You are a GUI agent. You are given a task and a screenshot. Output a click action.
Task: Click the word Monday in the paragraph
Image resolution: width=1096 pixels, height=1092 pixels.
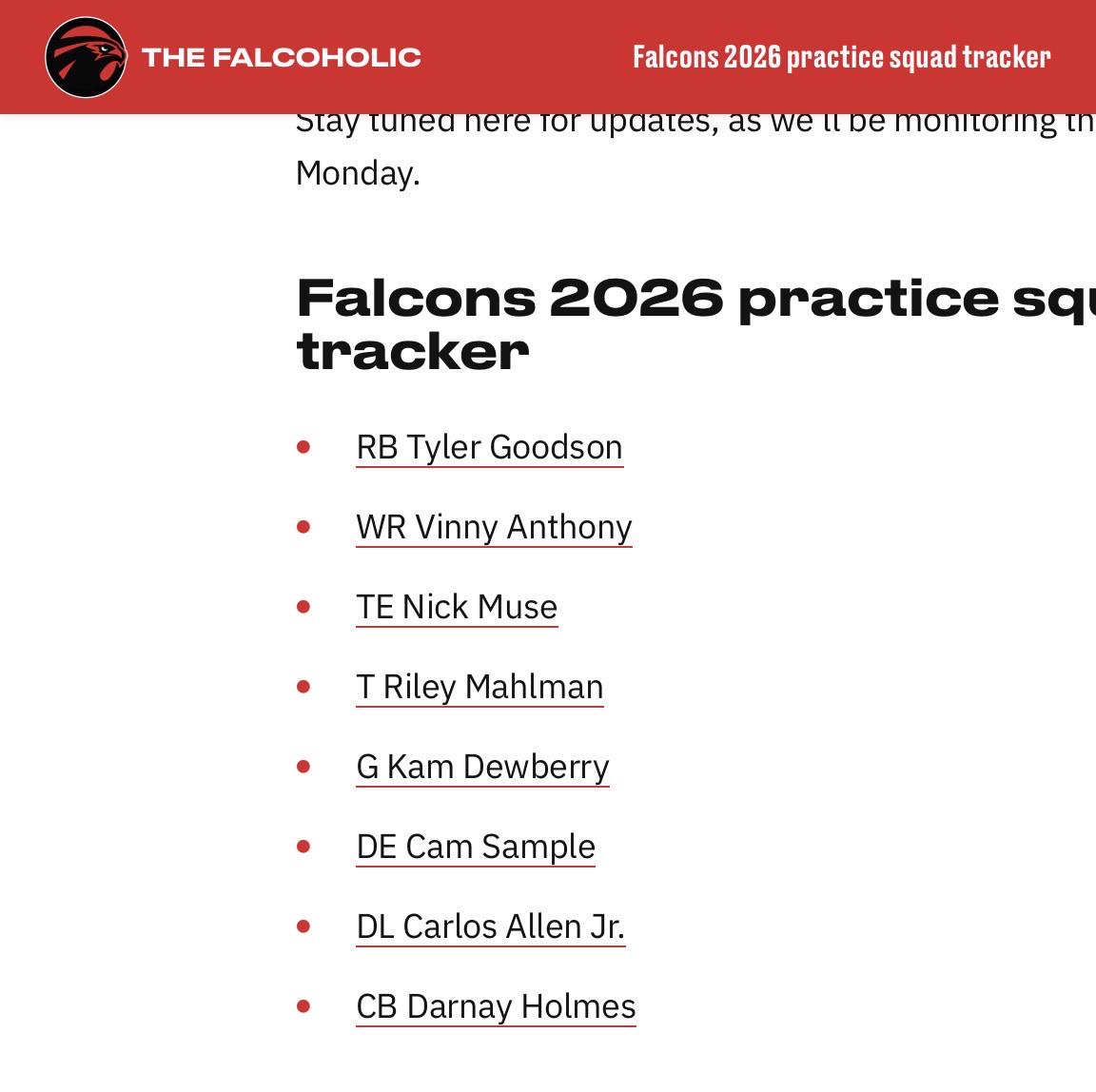(x=358, y=172)
